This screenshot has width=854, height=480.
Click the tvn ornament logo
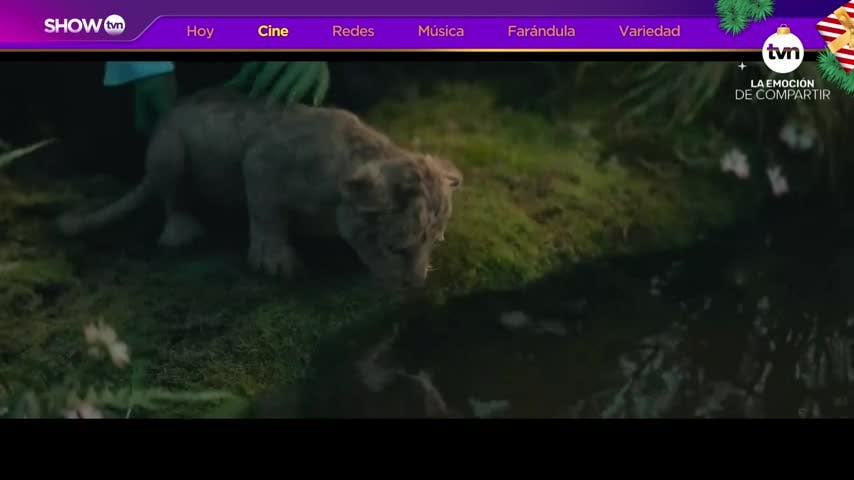(783, 50)
